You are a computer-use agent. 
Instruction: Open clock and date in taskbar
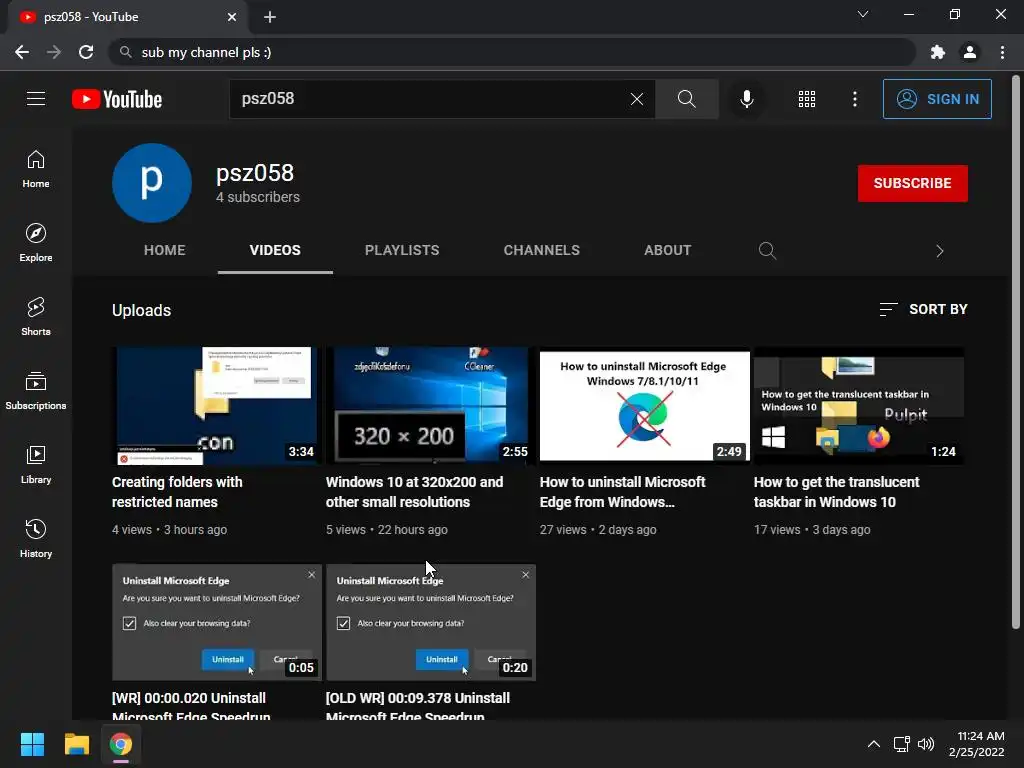(x=976, y=744)
